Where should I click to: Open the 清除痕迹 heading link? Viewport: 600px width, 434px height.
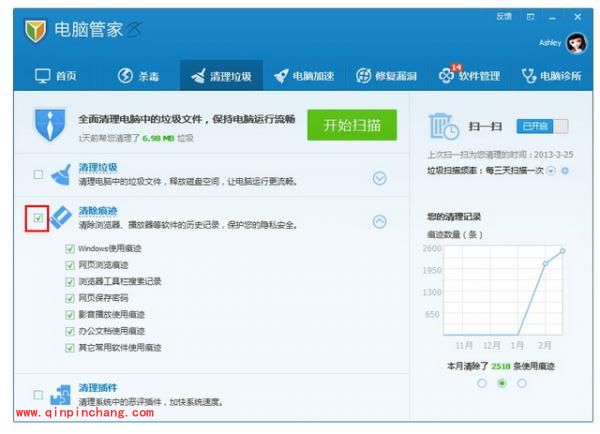tap(98, 211)
